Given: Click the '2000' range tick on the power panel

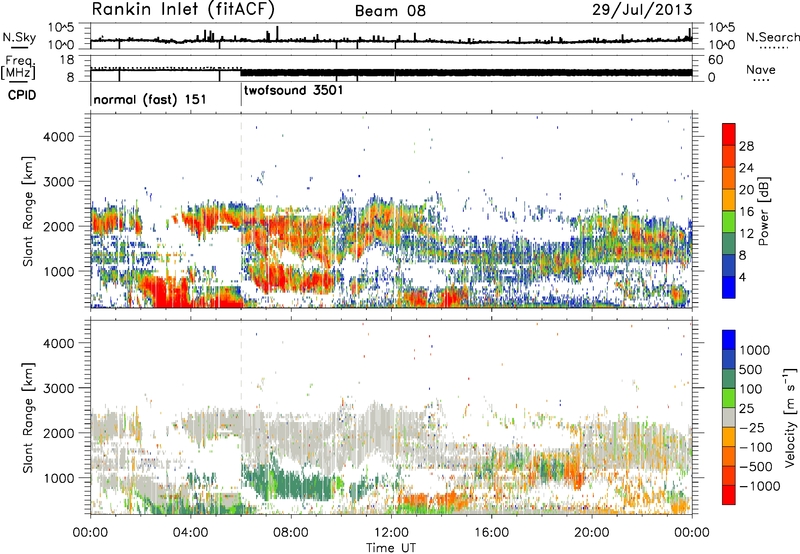Looking at the screenshot, I should coord(59,226).
